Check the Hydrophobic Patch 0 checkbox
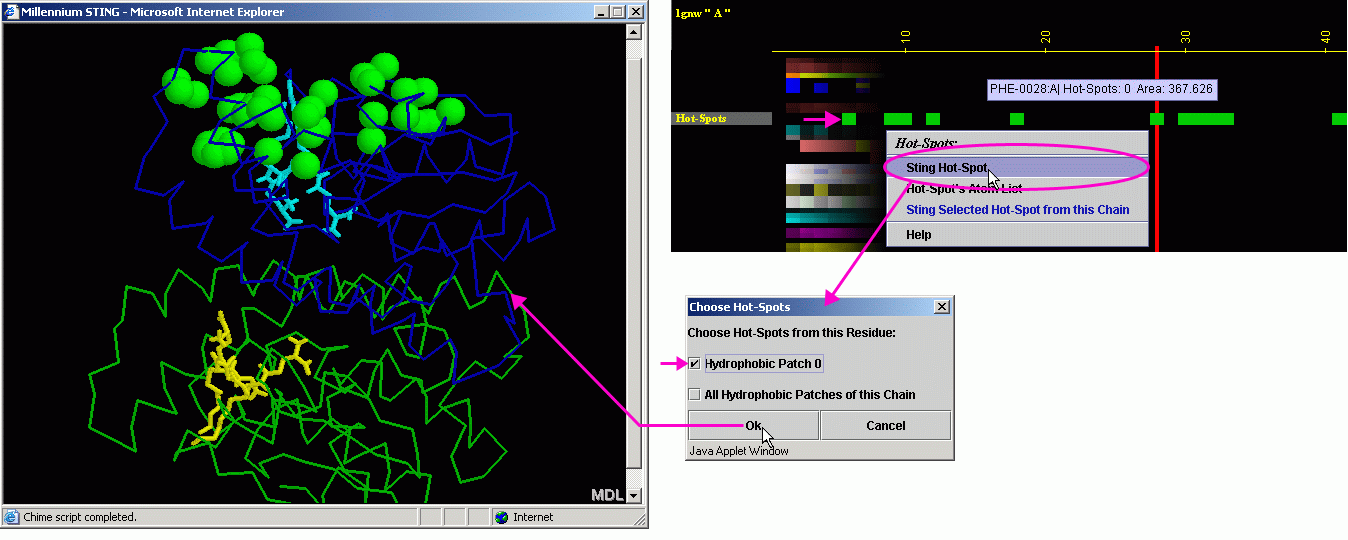Viewport: 1348px width, 540px height. point(695,364)
